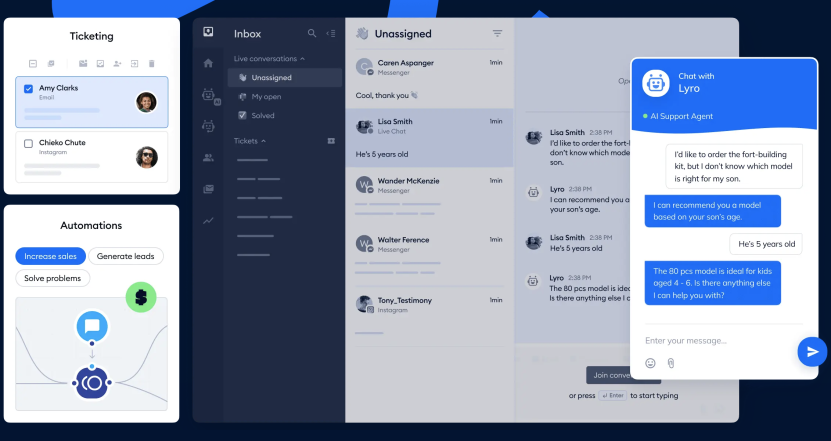Open Caren Aspanger conversation

[429, 79]
